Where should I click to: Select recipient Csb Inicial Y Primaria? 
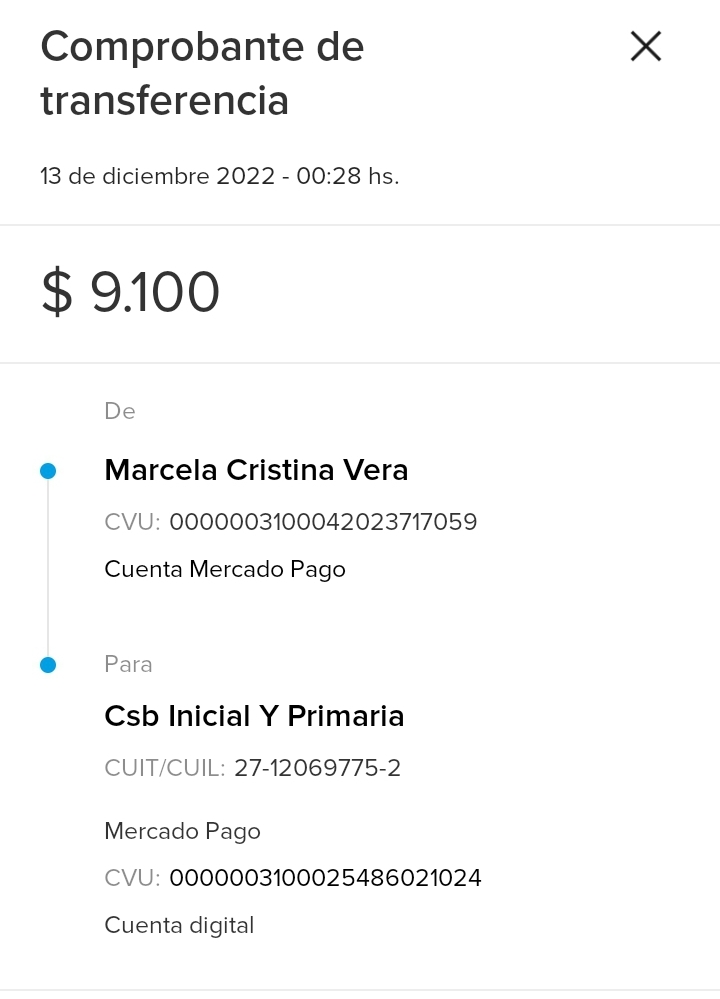[254, 716]
